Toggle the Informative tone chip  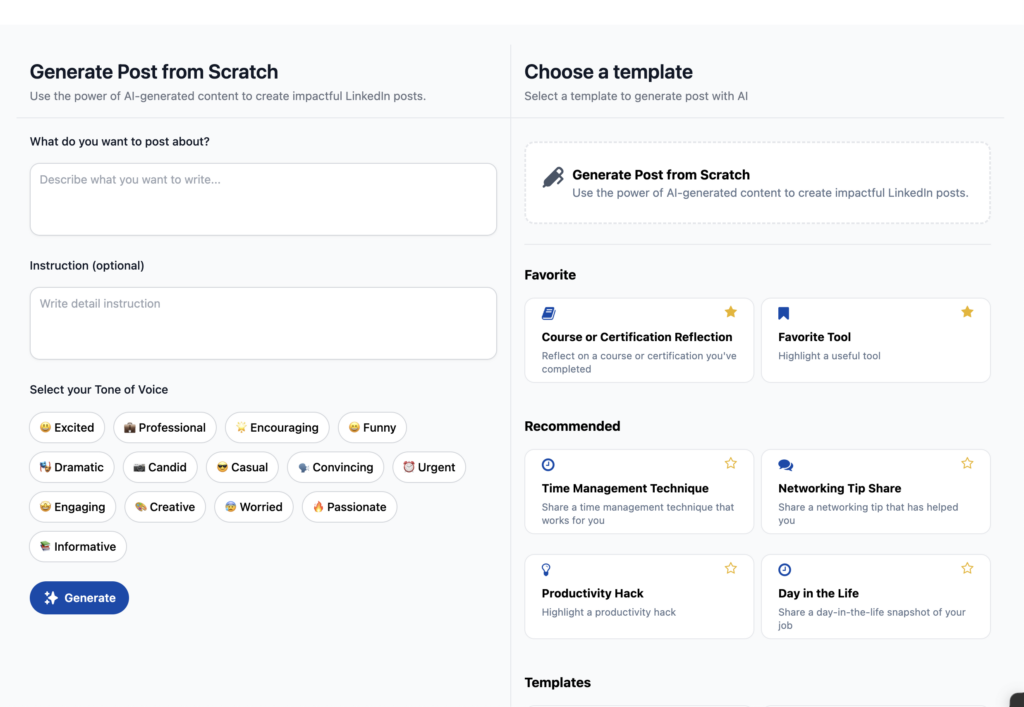click(77, 546)
